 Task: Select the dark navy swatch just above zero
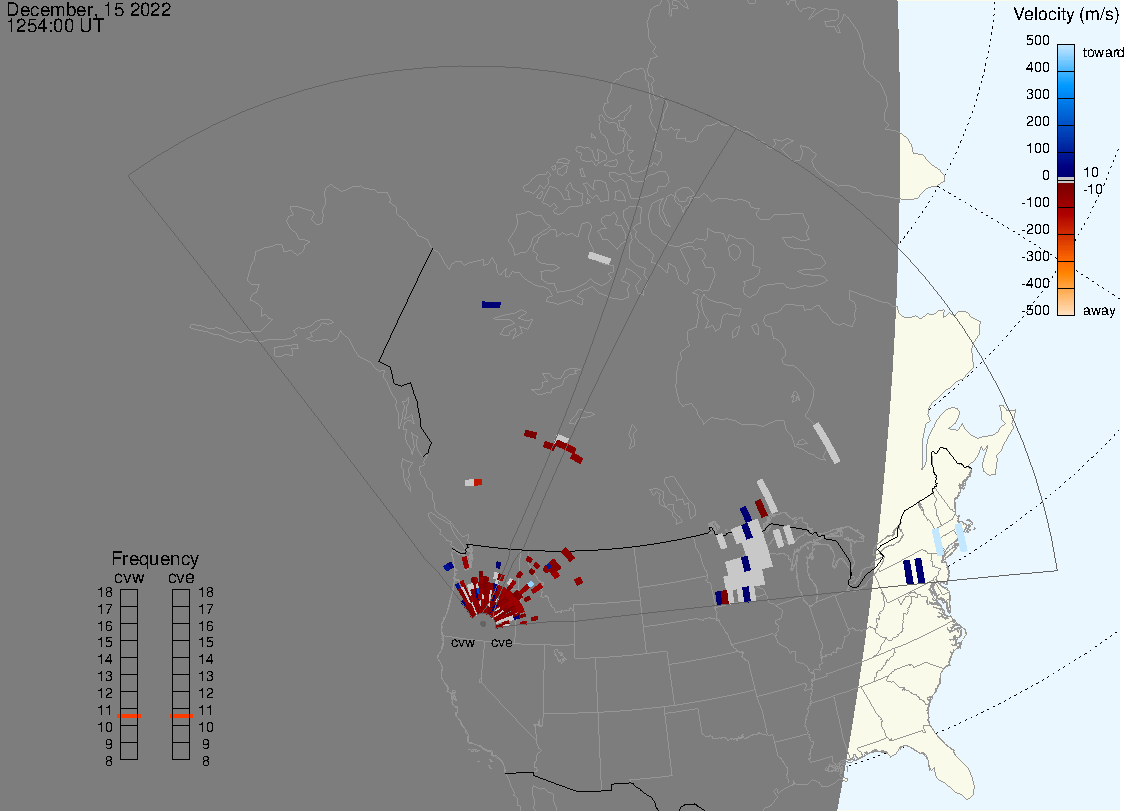click(1066, 163)
